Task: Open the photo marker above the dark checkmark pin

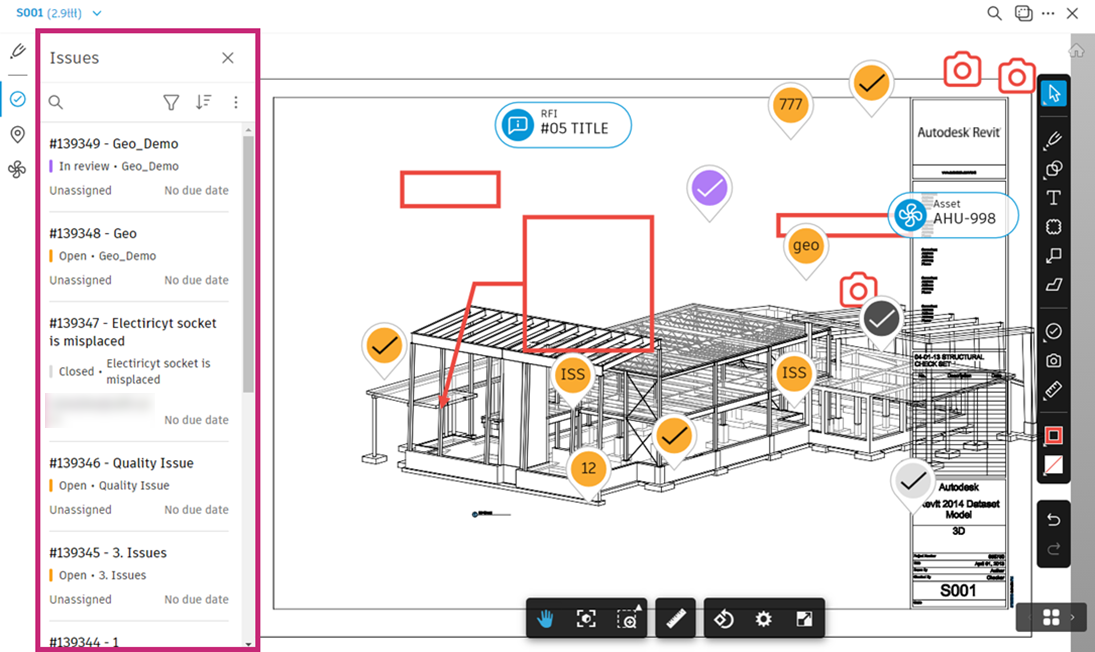Action: click(x=858, y=288)
